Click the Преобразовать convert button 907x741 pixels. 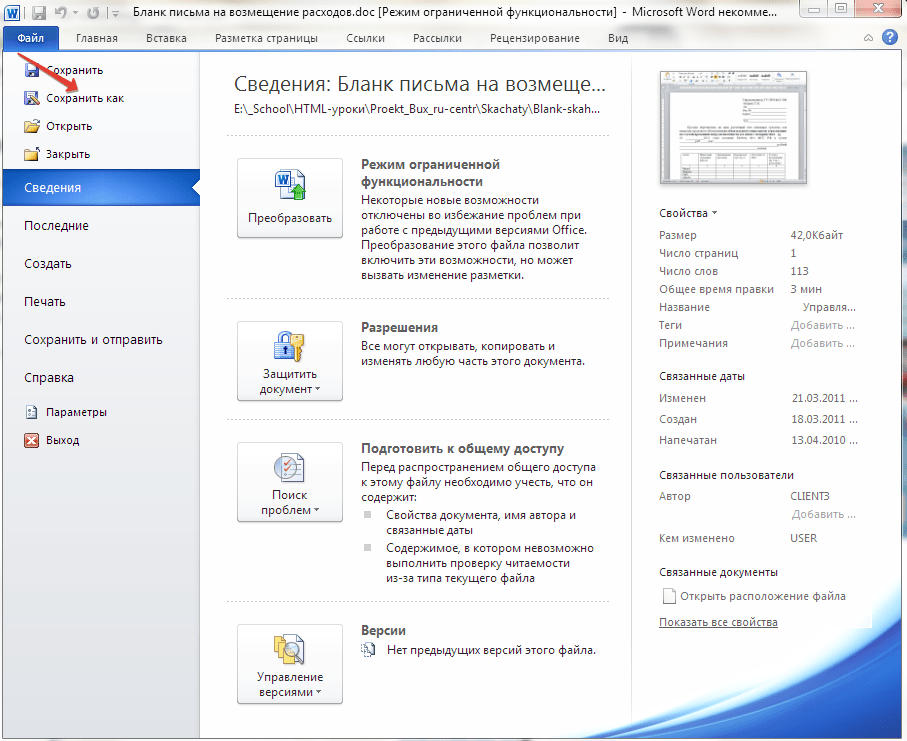[290, 198]
